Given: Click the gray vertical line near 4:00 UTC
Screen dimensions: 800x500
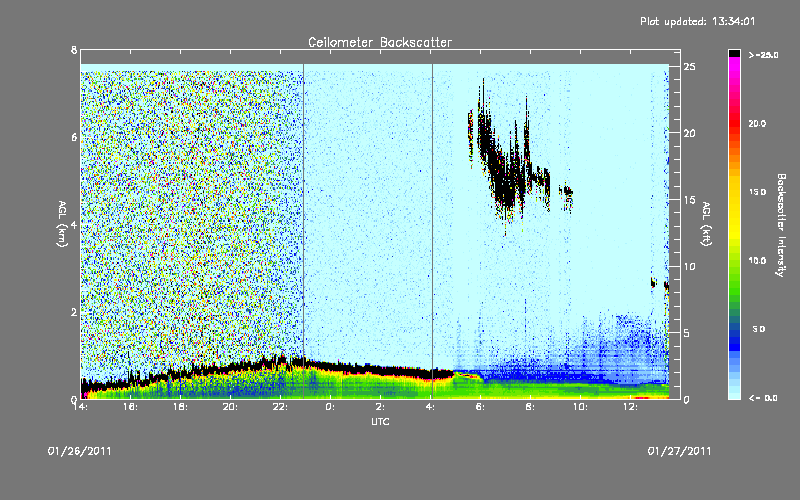Looking at the screenshot, I should (x=433, y=231).
